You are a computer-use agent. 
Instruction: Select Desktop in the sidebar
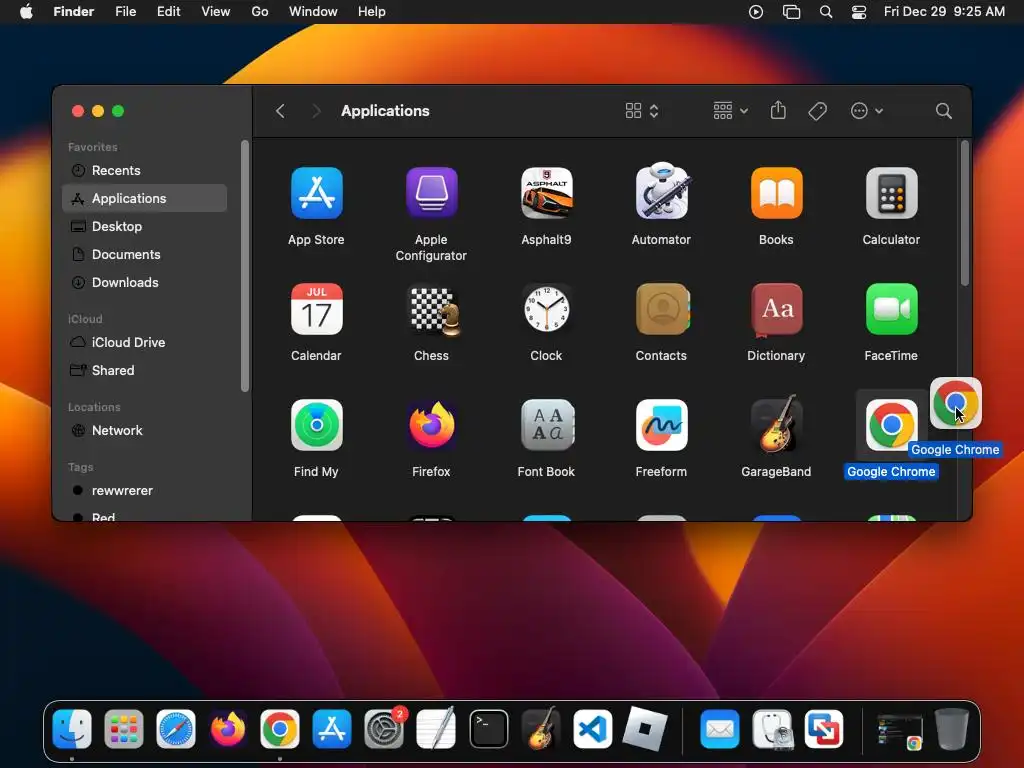coord(144,227)
